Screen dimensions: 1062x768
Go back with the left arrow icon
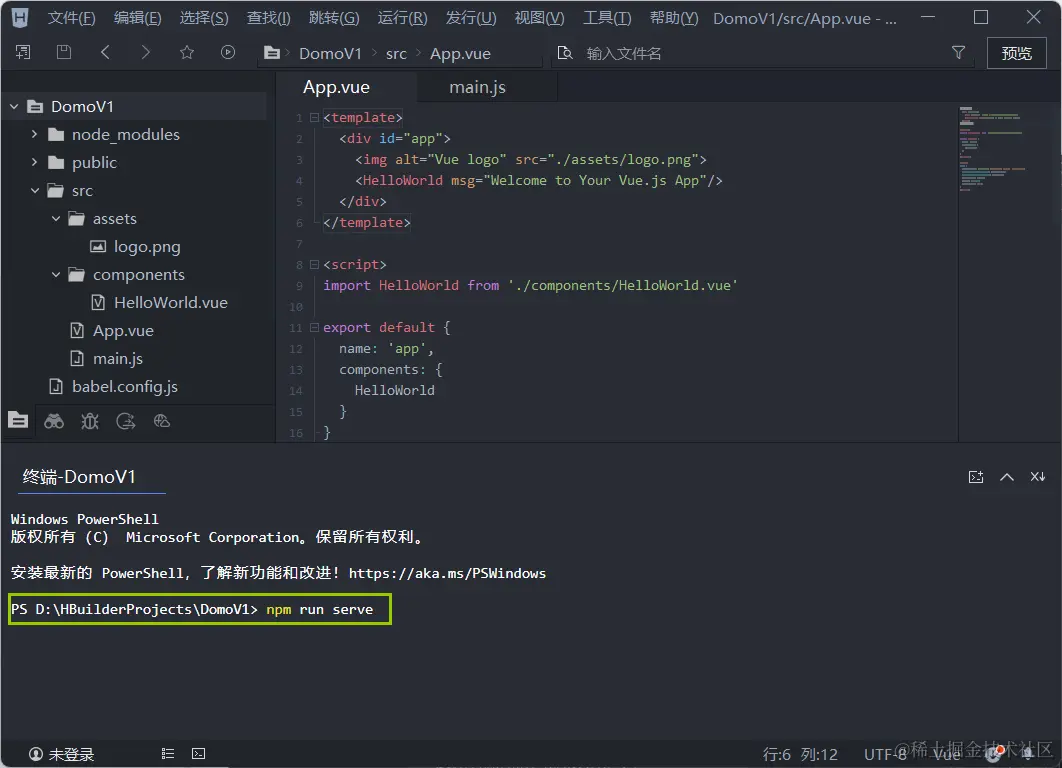click(x=105, y=52)
